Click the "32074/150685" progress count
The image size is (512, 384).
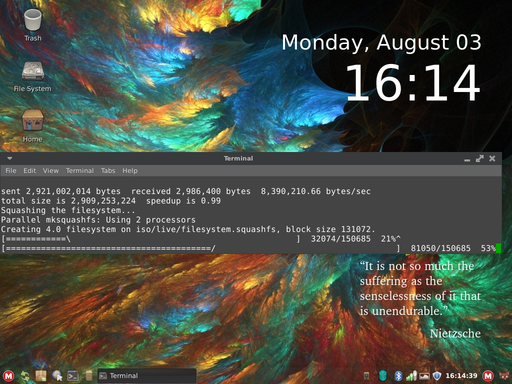pyautogui.click(x=341, y=239)
